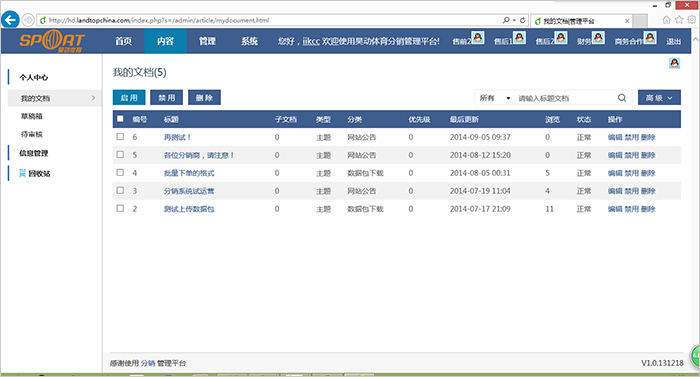Click 编辑 for document number 6

[x=615, y=137]
